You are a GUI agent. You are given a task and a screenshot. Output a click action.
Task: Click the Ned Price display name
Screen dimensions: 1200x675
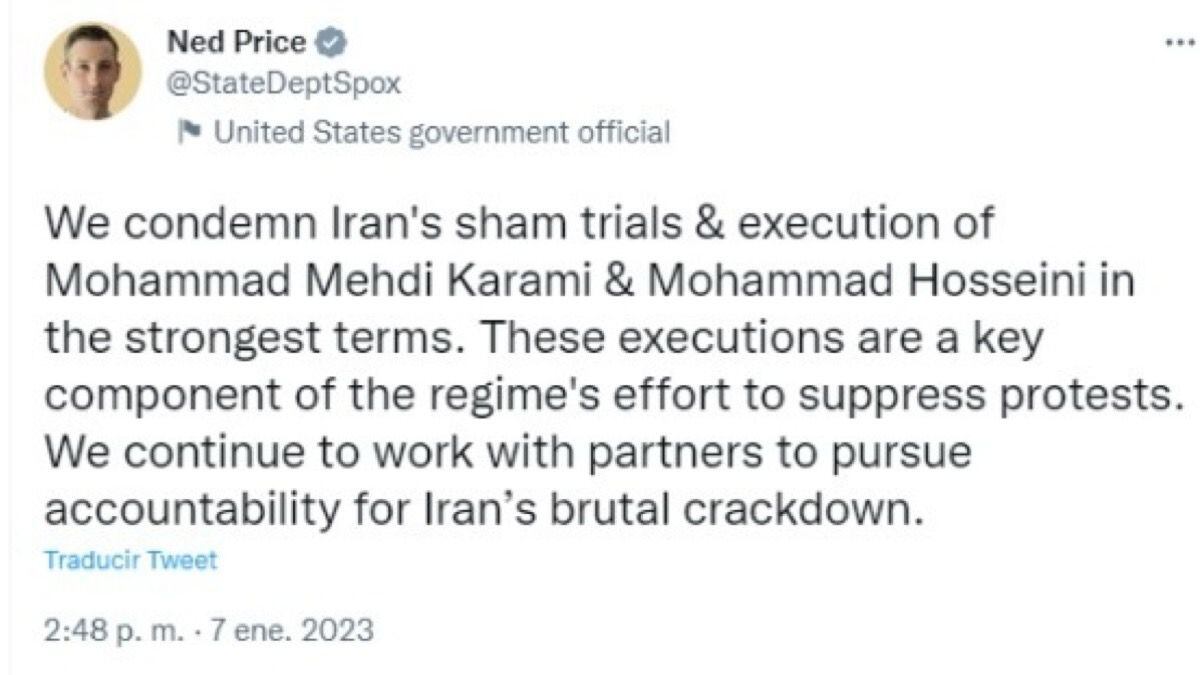coord(238,44)
